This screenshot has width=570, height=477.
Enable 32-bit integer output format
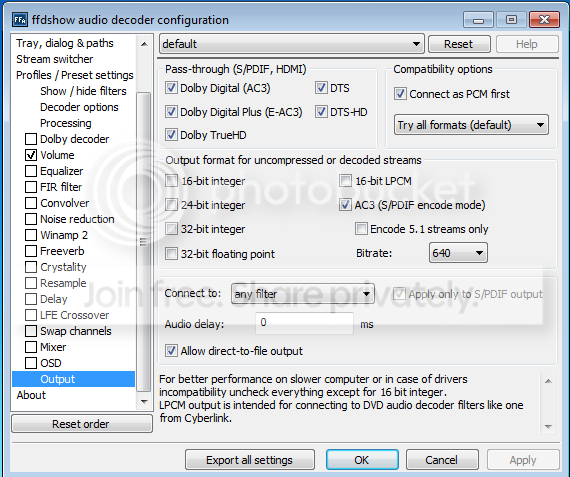click(x=171, y=229)
